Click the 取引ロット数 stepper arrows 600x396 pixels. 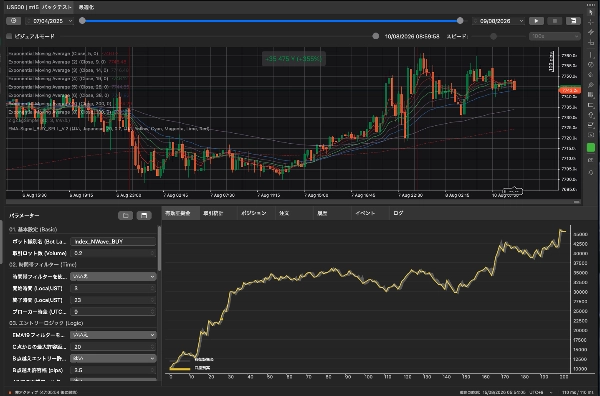pyautogui.click(x=153, y=253)
